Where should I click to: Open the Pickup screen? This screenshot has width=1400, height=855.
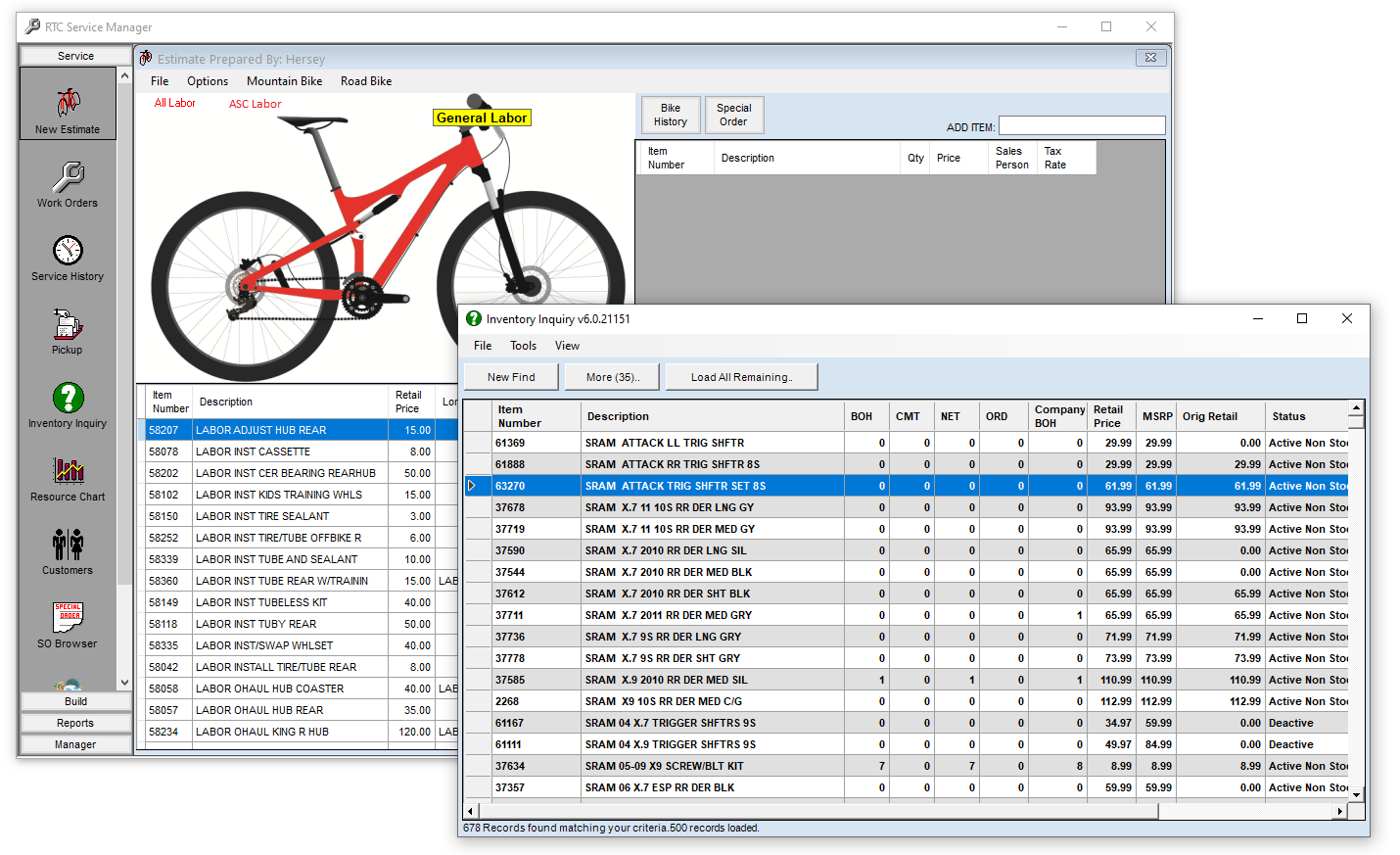68,331
